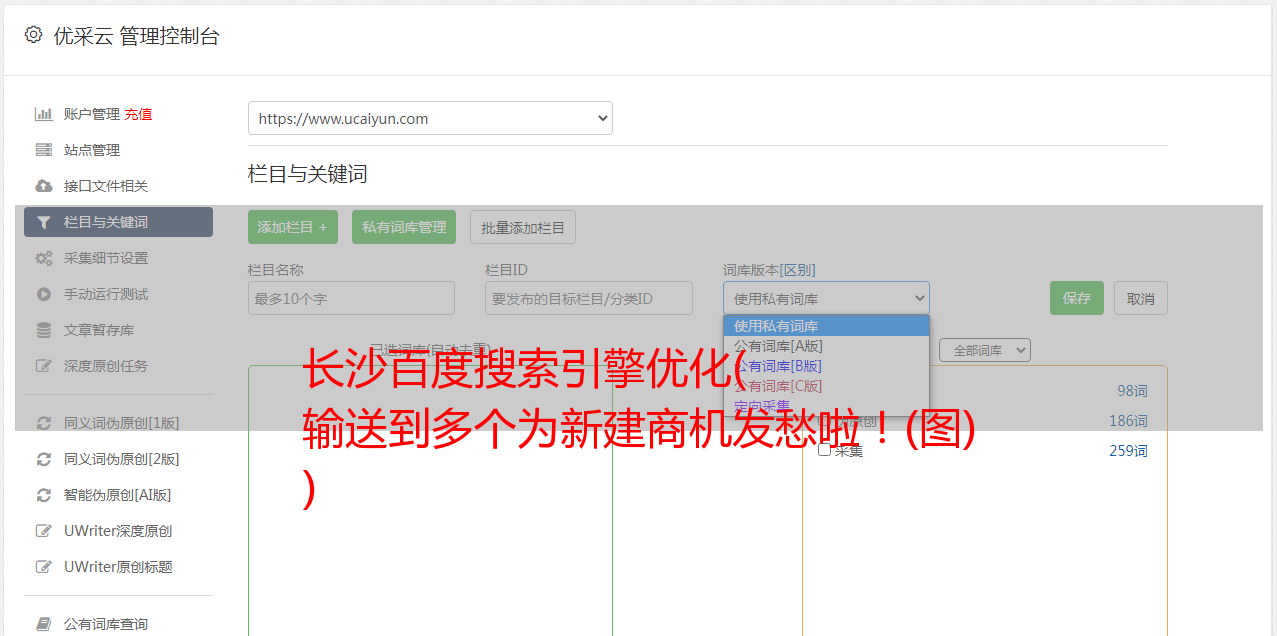
Task: Collapse the 词库版本 dropdown showing 使用私有词库
Action: 826,298
